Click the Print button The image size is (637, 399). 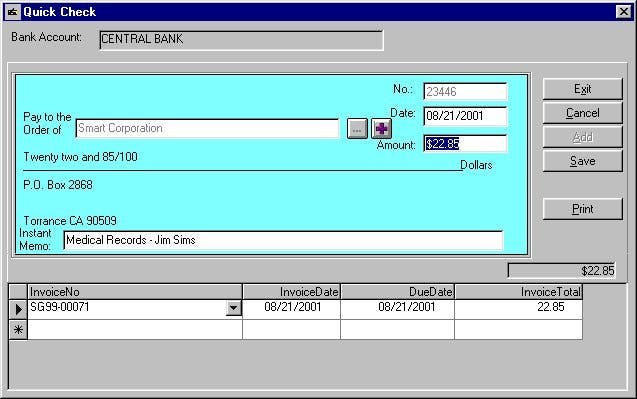582,209
